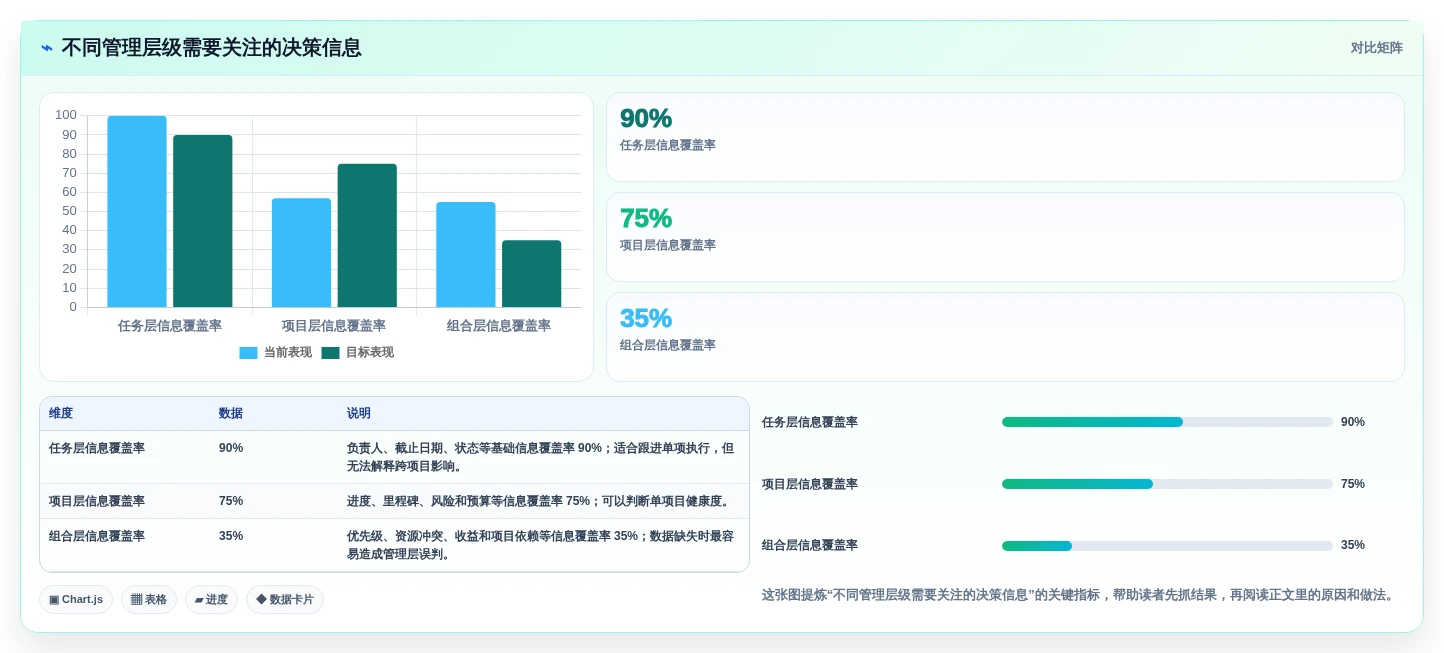Click the 表格 tag chip
This screenshot has height=653, width=1444.
(149, 600)
